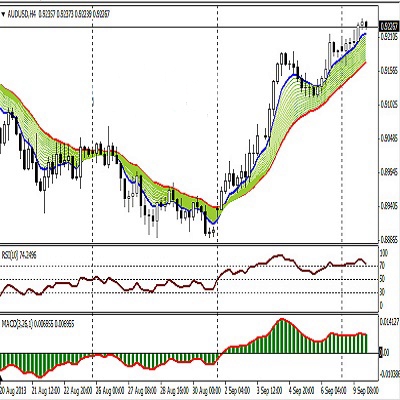Click the 0.88865 price scale value

pos(389,240)
